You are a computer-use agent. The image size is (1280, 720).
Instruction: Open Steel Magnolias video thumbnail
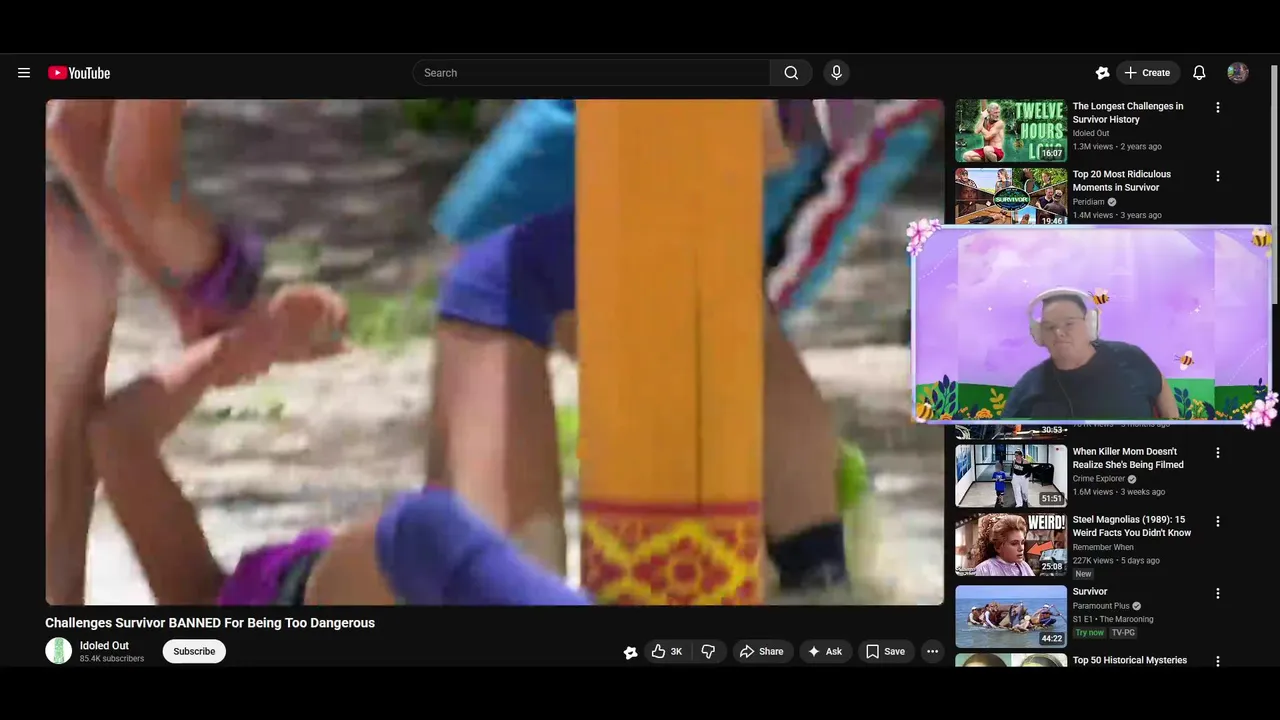tap(1011, 545)
